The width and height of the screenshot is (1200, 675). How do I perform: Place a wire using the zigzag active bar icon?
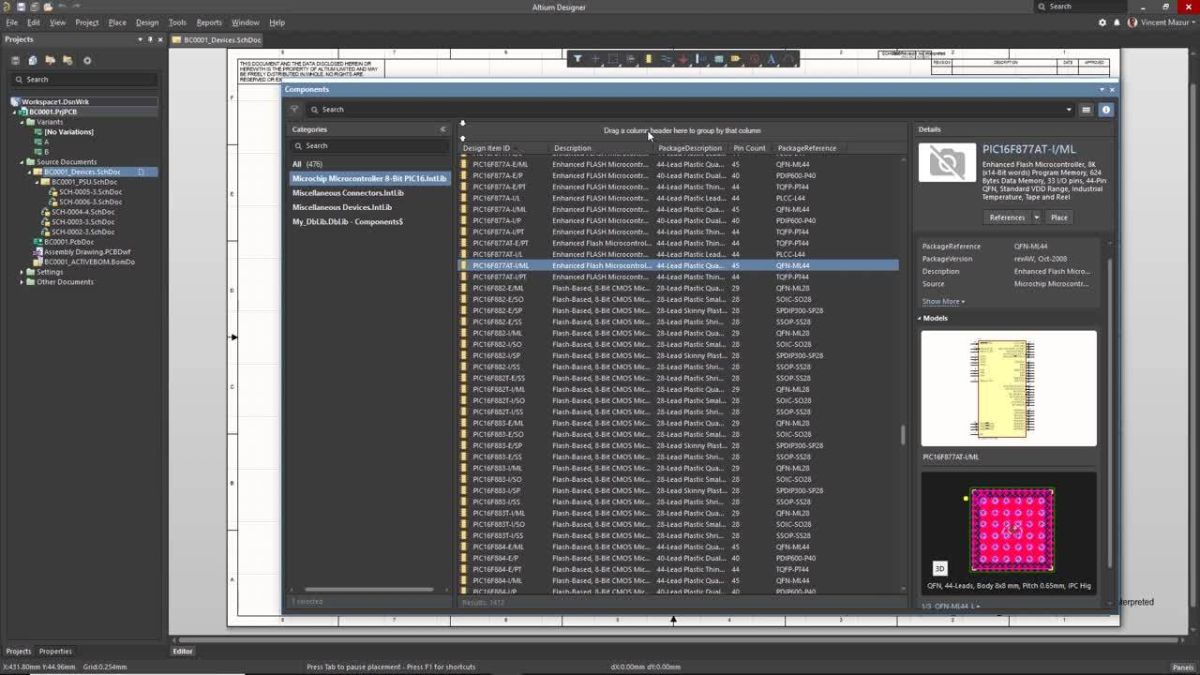tap(668, 59)
